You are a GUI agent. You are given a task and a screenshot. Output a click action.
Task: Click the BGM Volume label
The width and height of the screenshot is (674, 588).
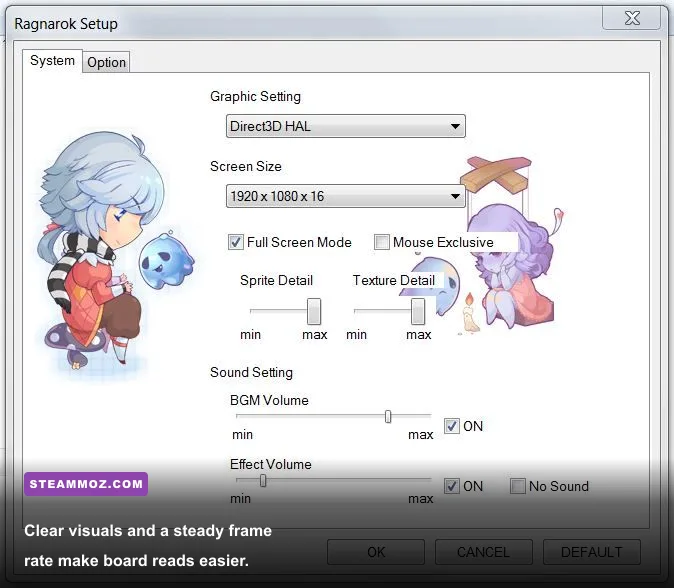pos(269,400)
